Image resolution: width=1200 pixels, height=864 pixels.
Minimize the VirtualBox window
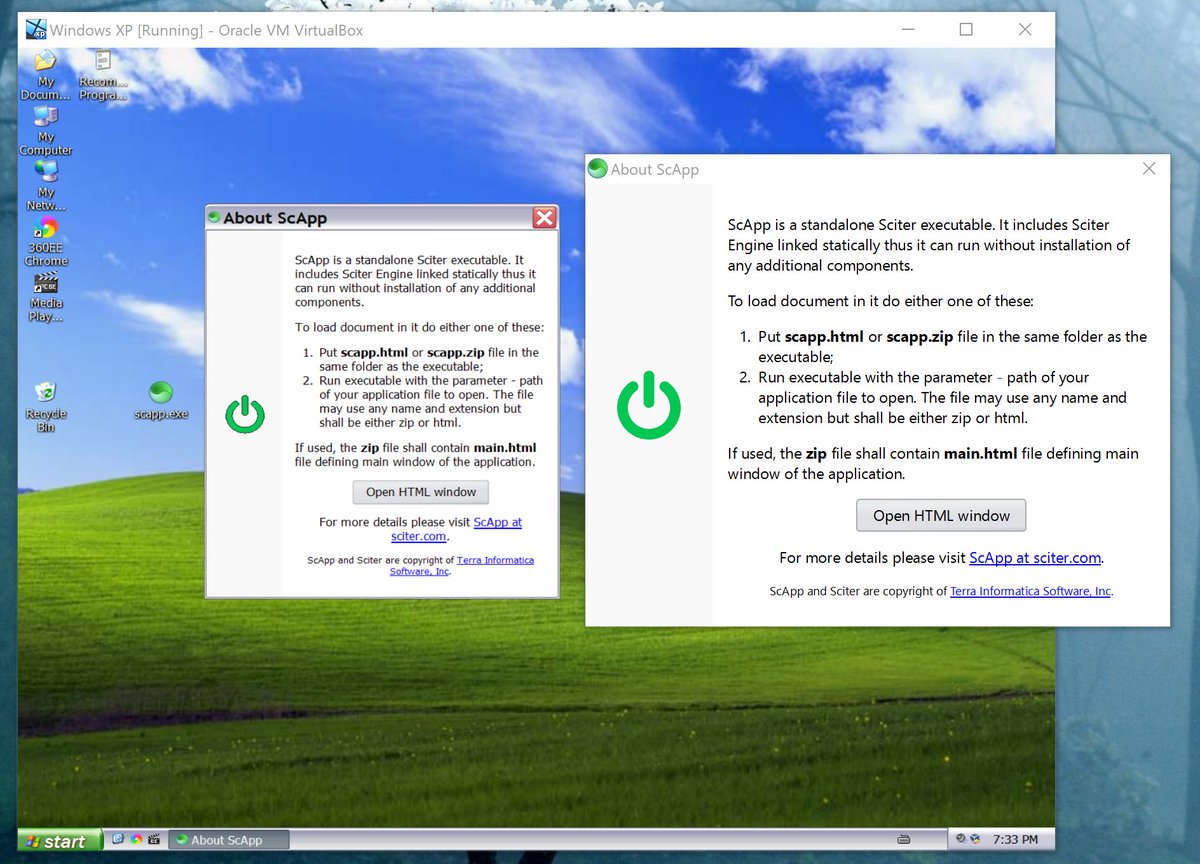907,30
